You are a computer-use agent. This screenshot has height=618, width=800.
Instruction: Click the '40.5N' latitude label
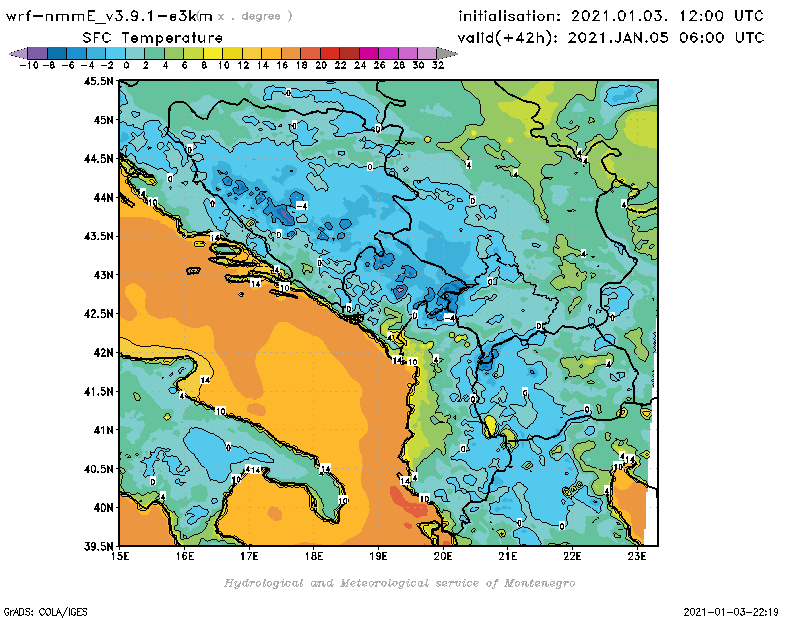98,469
